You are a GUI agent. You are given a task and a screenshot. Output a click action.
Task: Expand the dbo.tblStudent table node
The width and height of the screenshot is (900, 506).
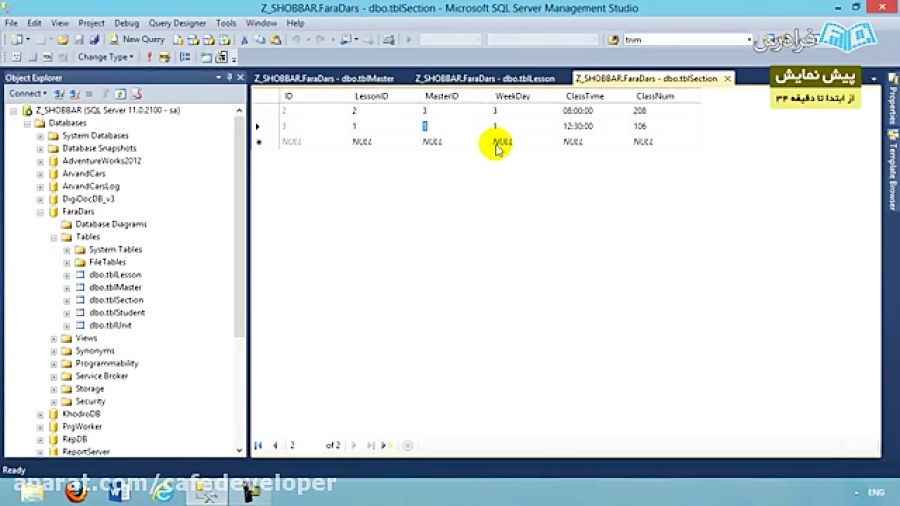(67, 313)
